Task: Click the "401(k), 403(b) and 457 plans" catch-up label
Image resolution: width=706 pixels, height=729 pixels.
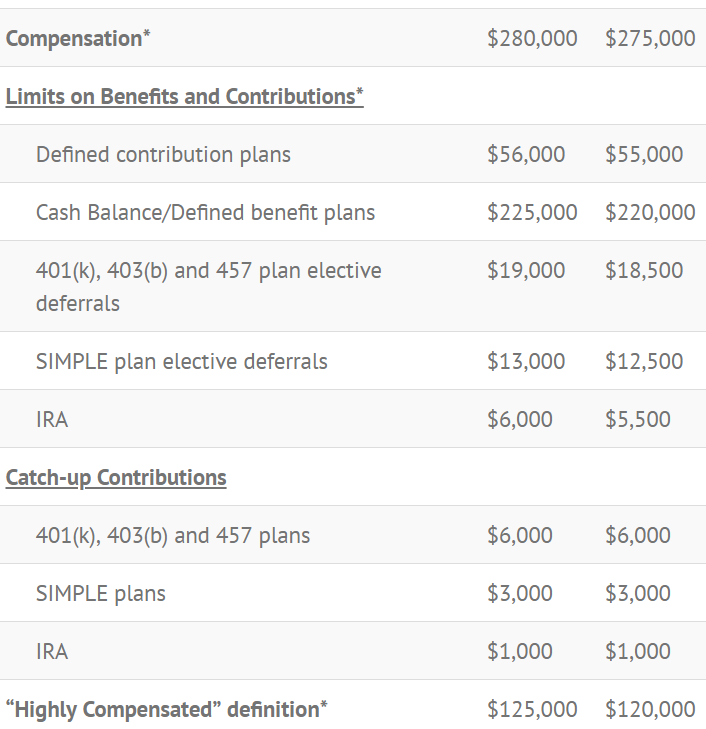Action: (x=173, y=536)
